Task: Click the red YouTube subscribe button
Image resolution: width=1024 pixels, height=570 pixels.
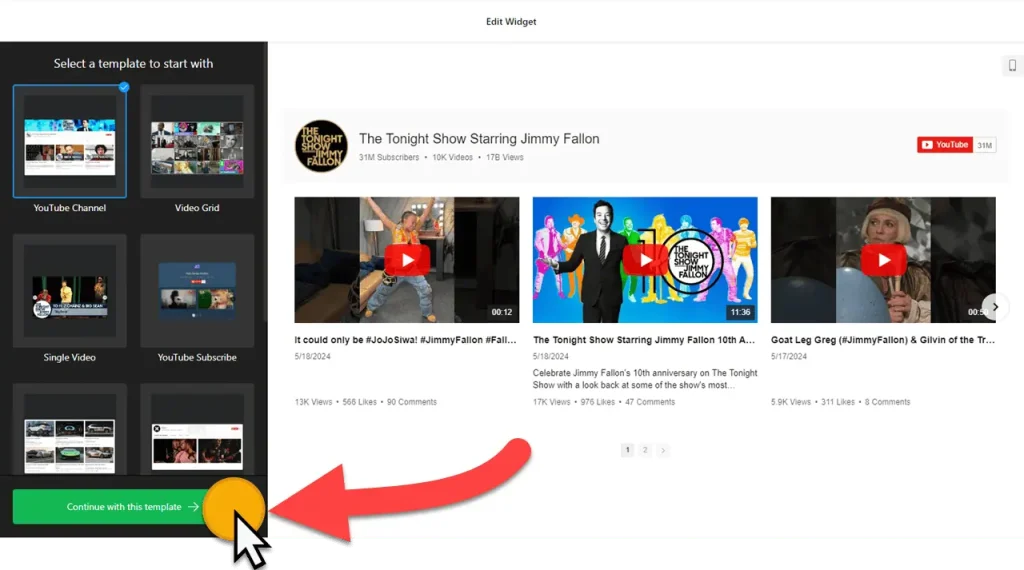Action: pyautogui.click(x=944, y=145)
